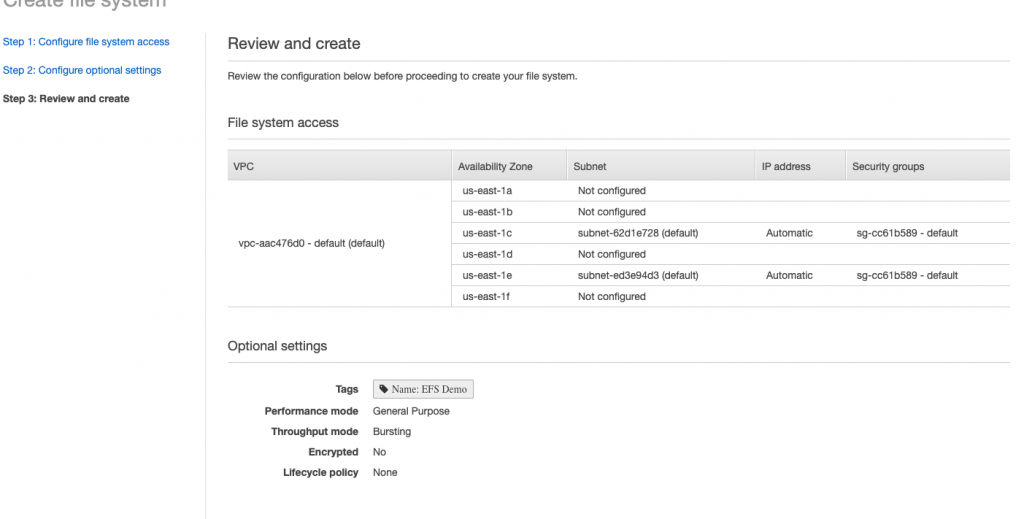Click subnet-ed3e94d3 in the us-east-1e row
Screen dimensions: 1024x519
point(637,275)
